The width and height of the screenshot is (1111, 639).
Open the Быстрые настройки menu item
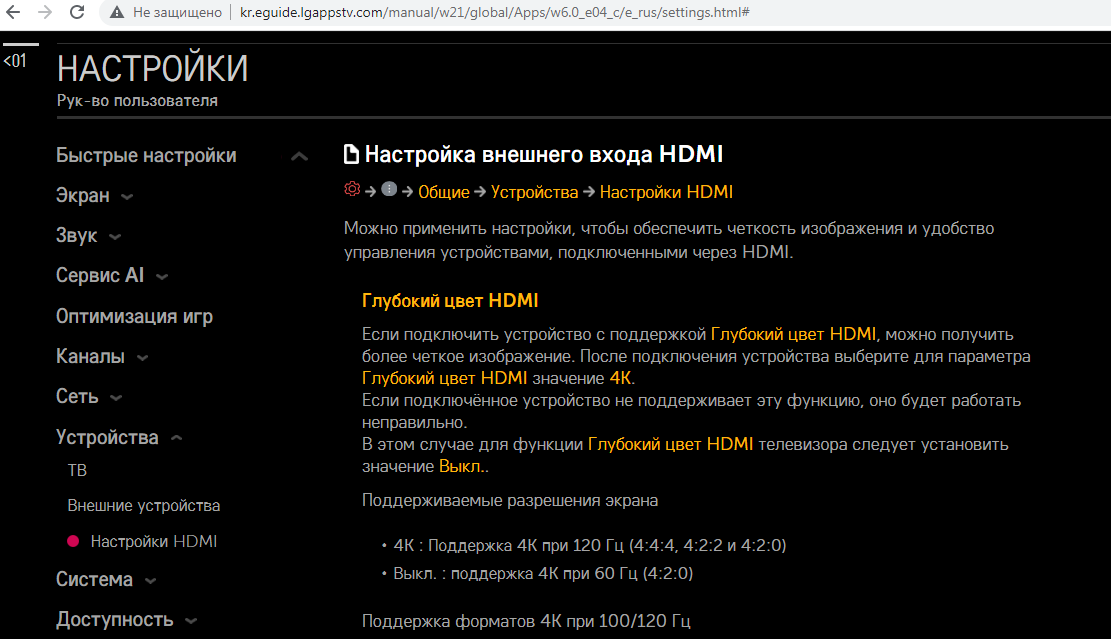coord(146,156)
